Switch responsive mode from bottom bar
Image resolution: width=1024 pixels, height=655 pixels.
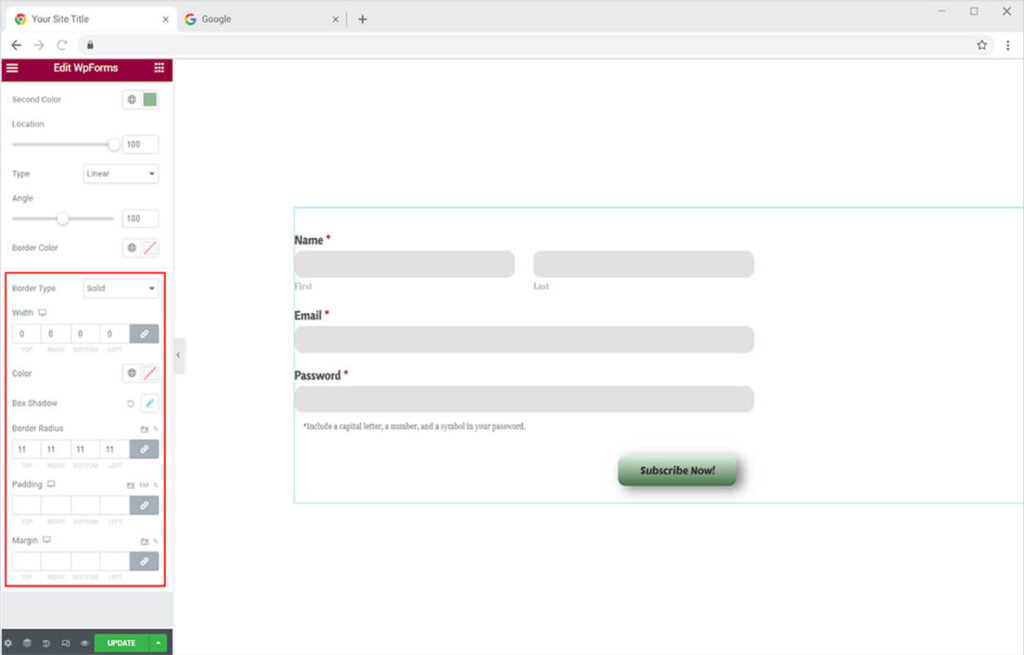[x=65, y=643]
